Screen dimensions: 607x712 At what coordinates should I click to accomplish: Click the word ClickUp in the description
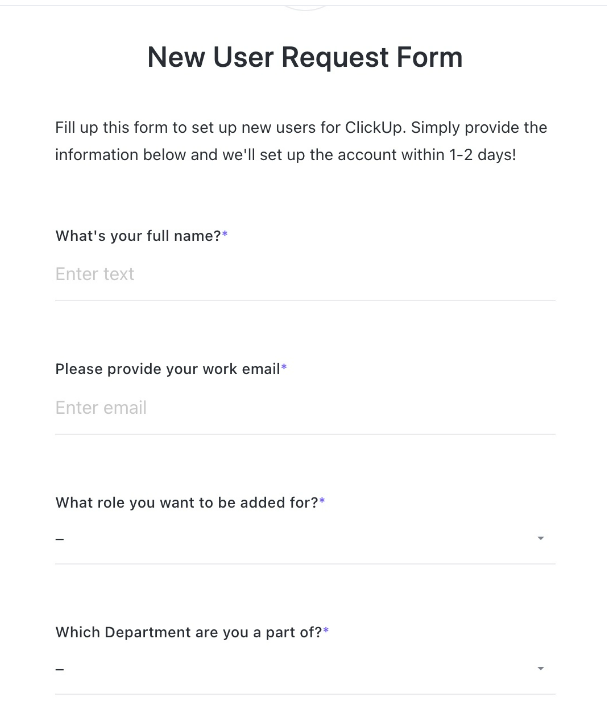click(x=374, y=128)
